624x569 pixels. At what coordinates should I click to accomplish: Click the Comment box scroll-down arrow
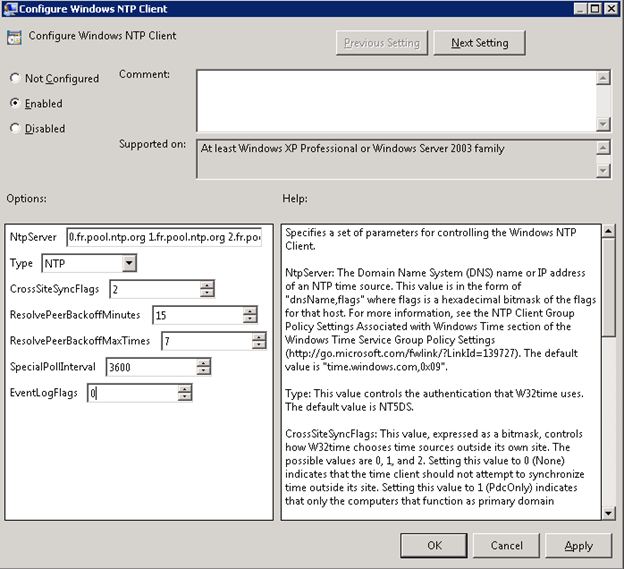point(603,124)
